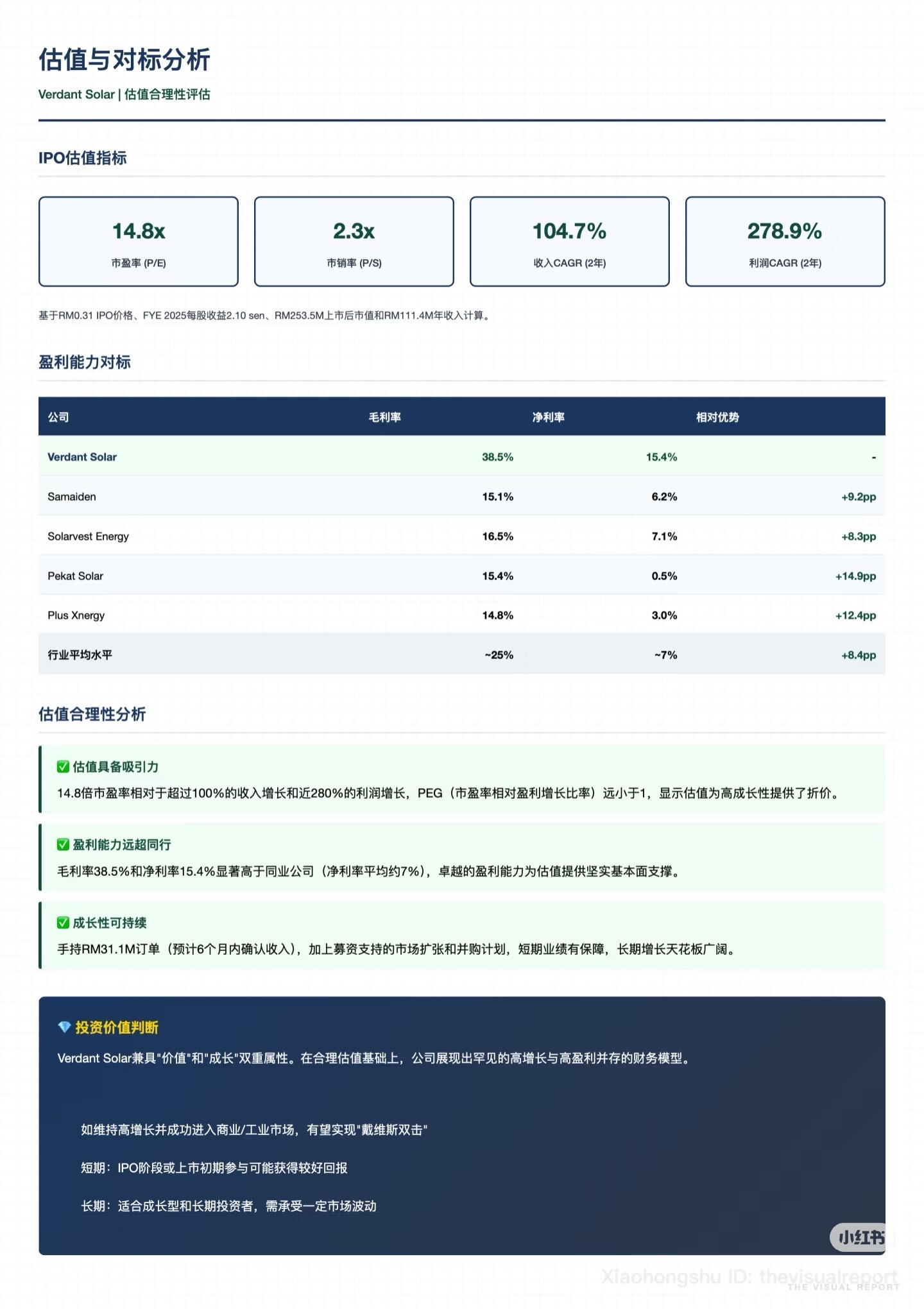
Task: Click the green checkmark beside 估值具备吸引力
Action: 63,767
